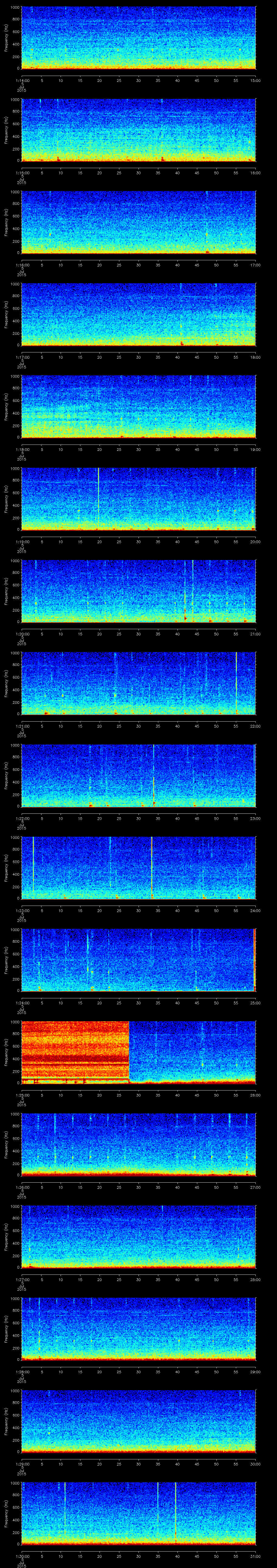Click the 30 second tick under the 1:27:00 spectrogram
The image size is (277, 1568).
(139, 1279)
